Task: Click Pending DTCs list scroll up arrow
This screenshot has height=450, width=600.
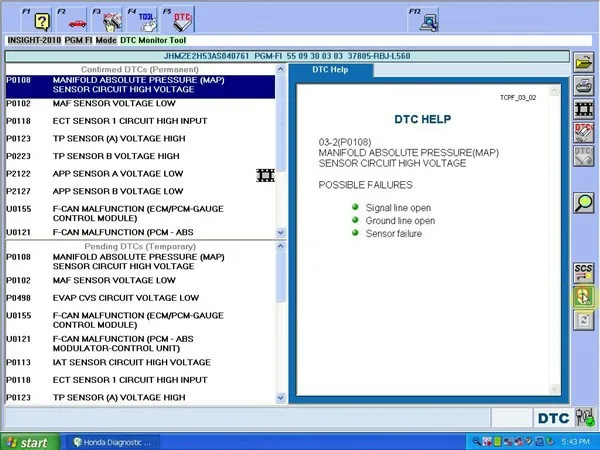Action: pyautogui.click(x=280, y=246)
